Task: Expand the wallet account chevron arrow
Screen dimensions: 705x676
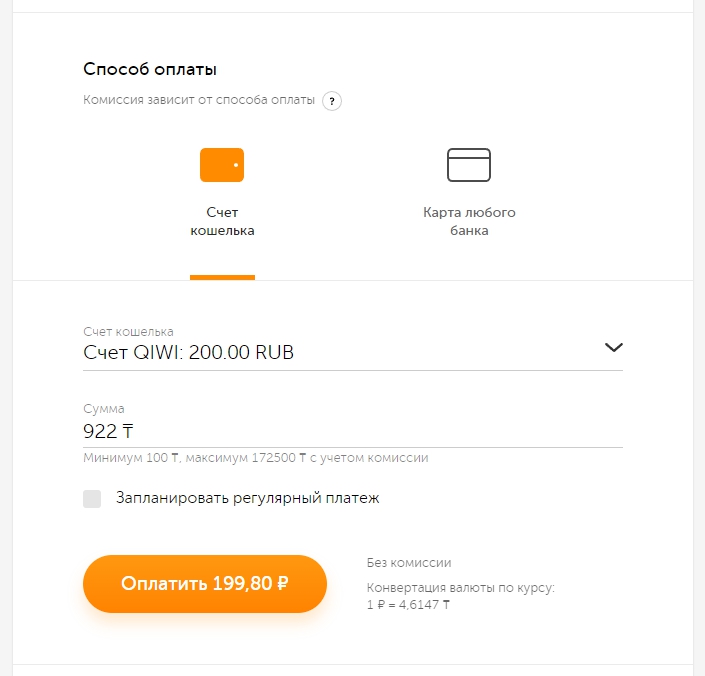Action: (x=614, y=347)
